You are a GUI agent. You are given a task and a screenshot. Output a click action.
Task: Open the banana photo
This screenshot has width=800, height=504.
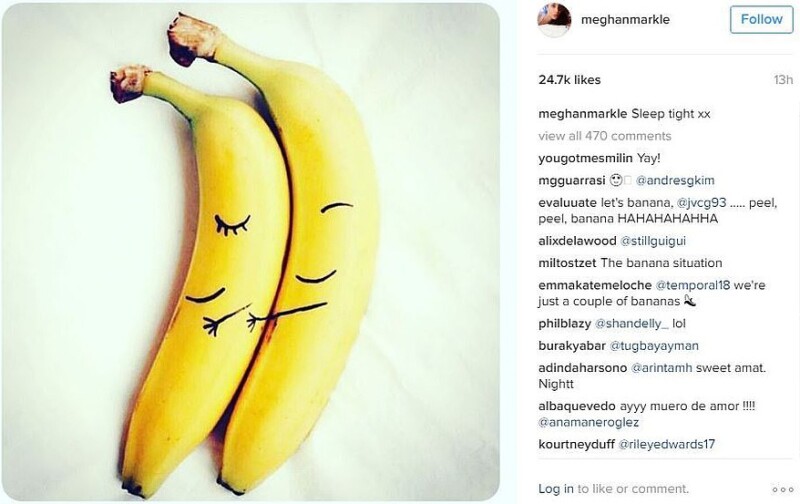pyautogui.click(x=250, y=252)
